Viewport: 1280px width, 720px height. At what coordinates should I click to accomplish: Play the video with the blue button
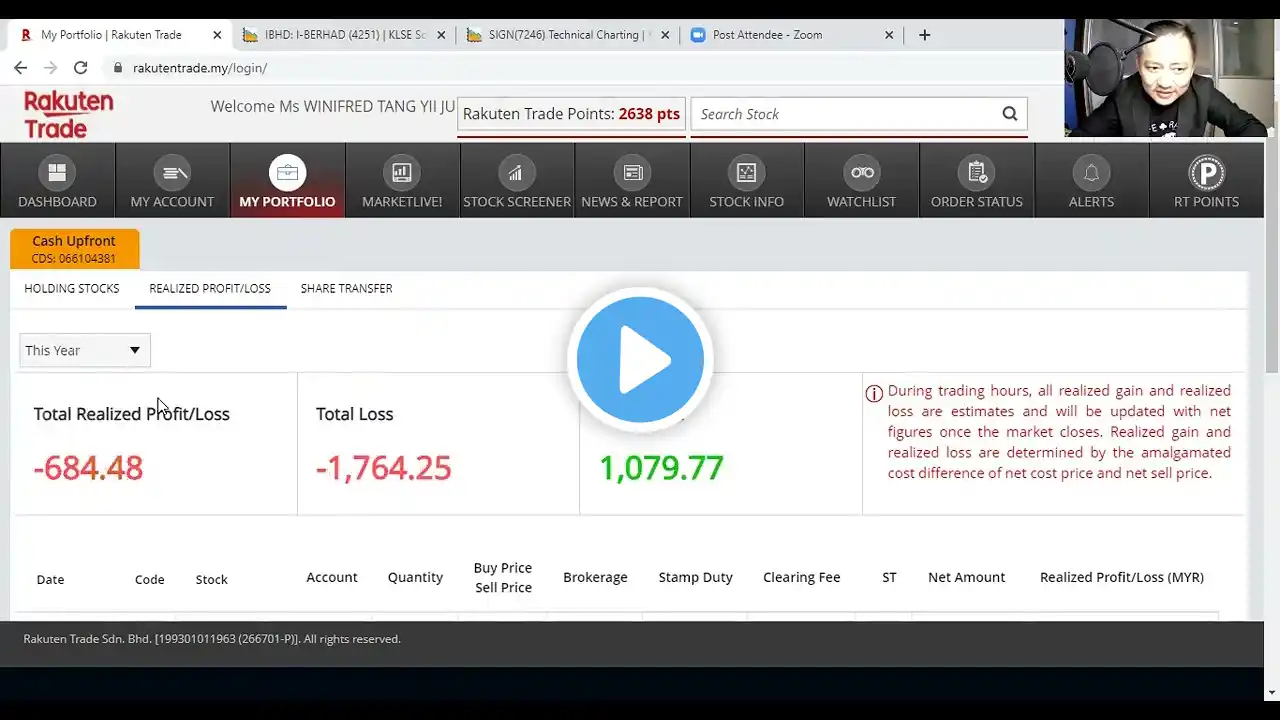pyautogui.click(x=640, y=360)
